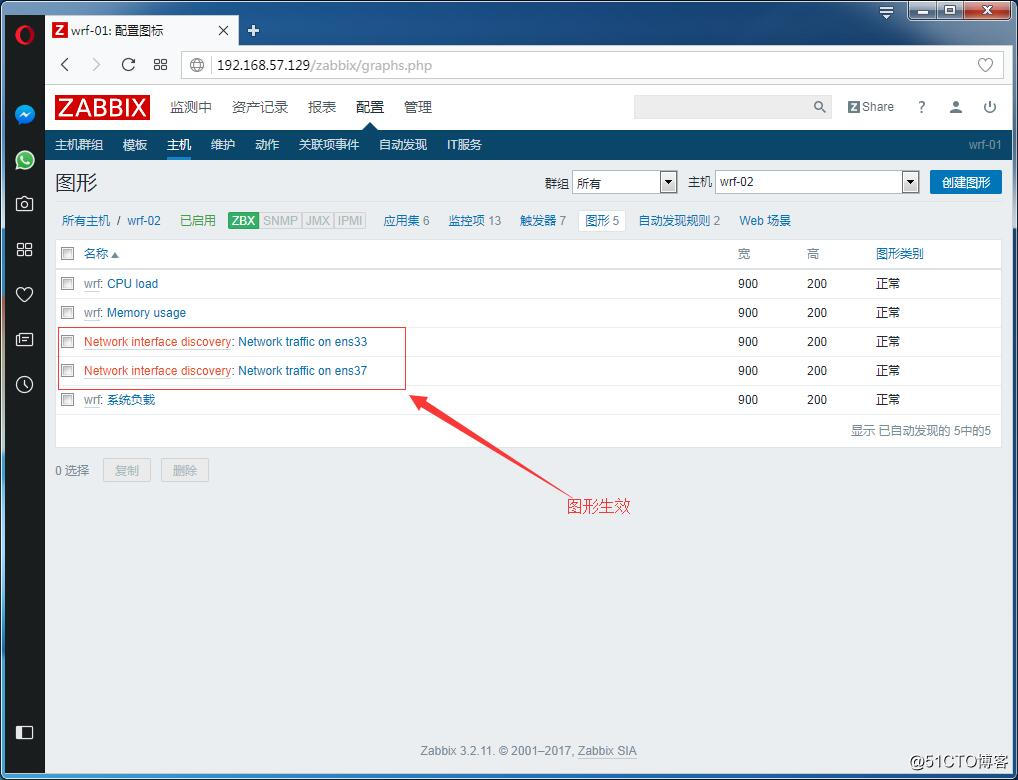Click the Zabbix search magnifier icon
The width and height of the screenshot is (1018, 780).
click(x=819, y=107)
